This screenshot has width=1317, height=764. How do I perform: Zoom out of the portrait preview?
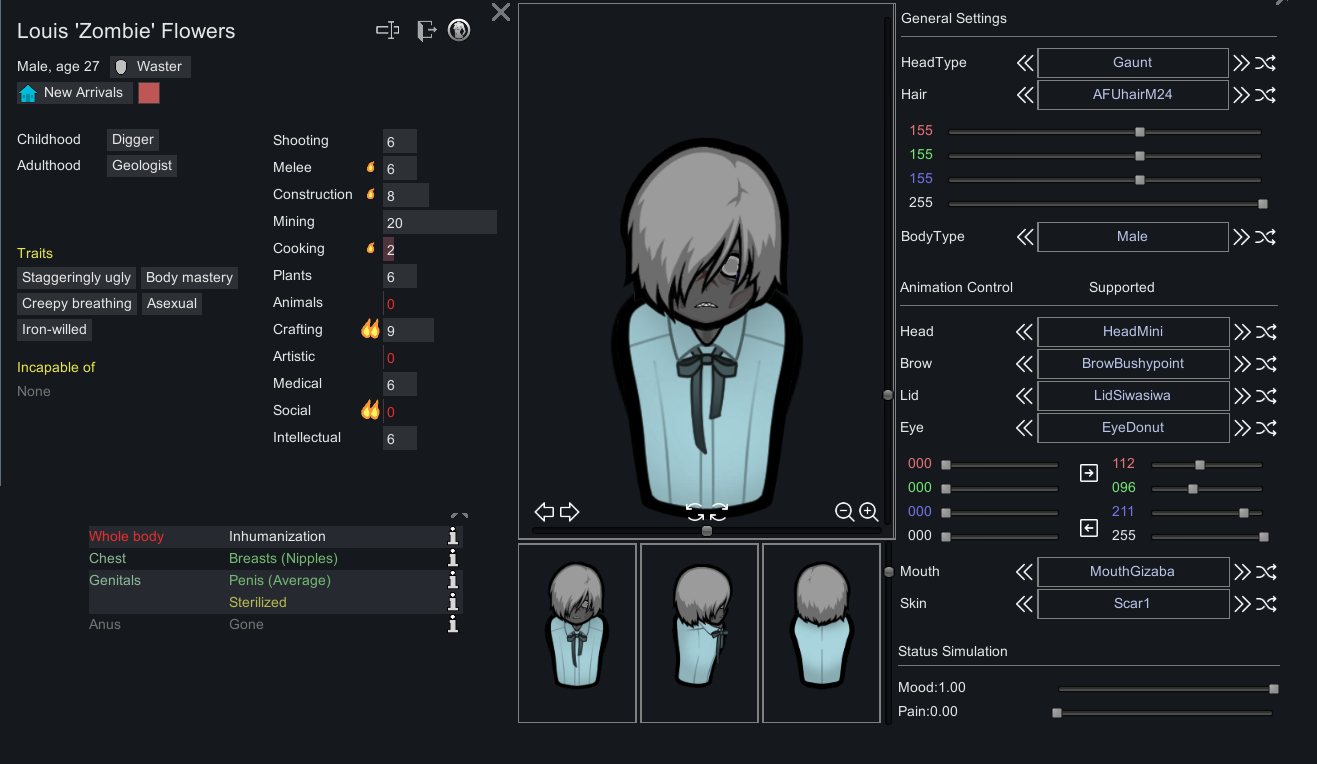point(845,512)
